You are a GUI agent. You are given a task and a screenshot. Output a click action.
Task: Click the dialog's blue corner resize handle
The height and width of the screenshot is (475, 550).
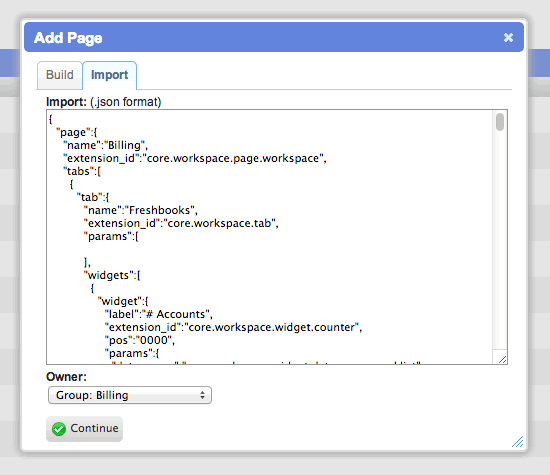coord(518,442)
